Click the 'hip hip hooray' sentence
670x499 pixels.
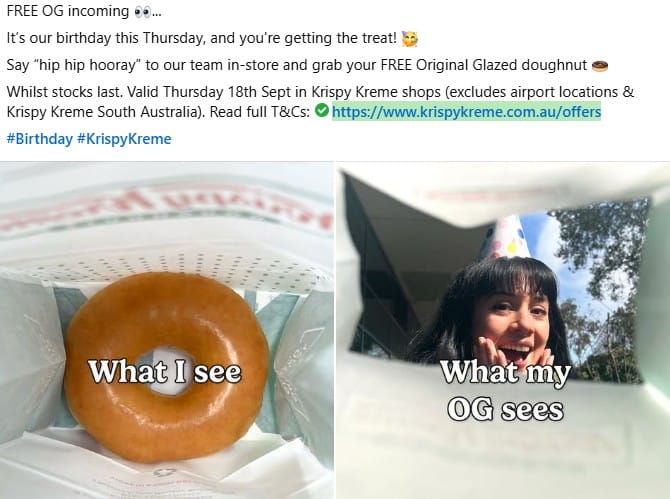click(297, 65)
